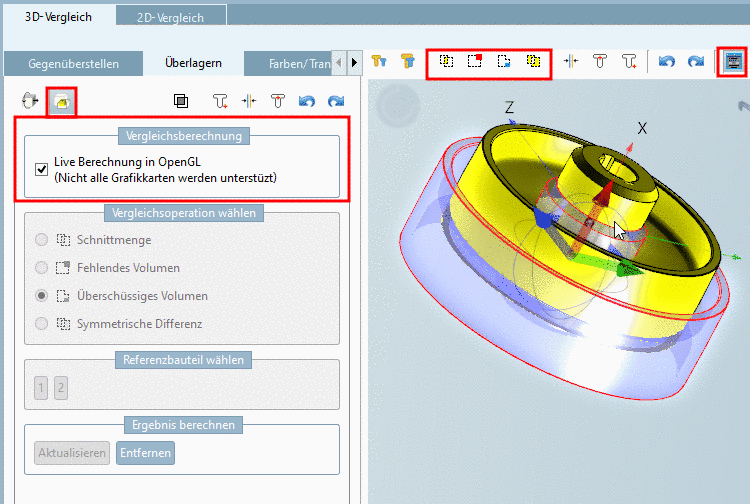Screen dimensions: 750x504
Task: Click the align-to-plane icon in left panel
Action: 249,101
